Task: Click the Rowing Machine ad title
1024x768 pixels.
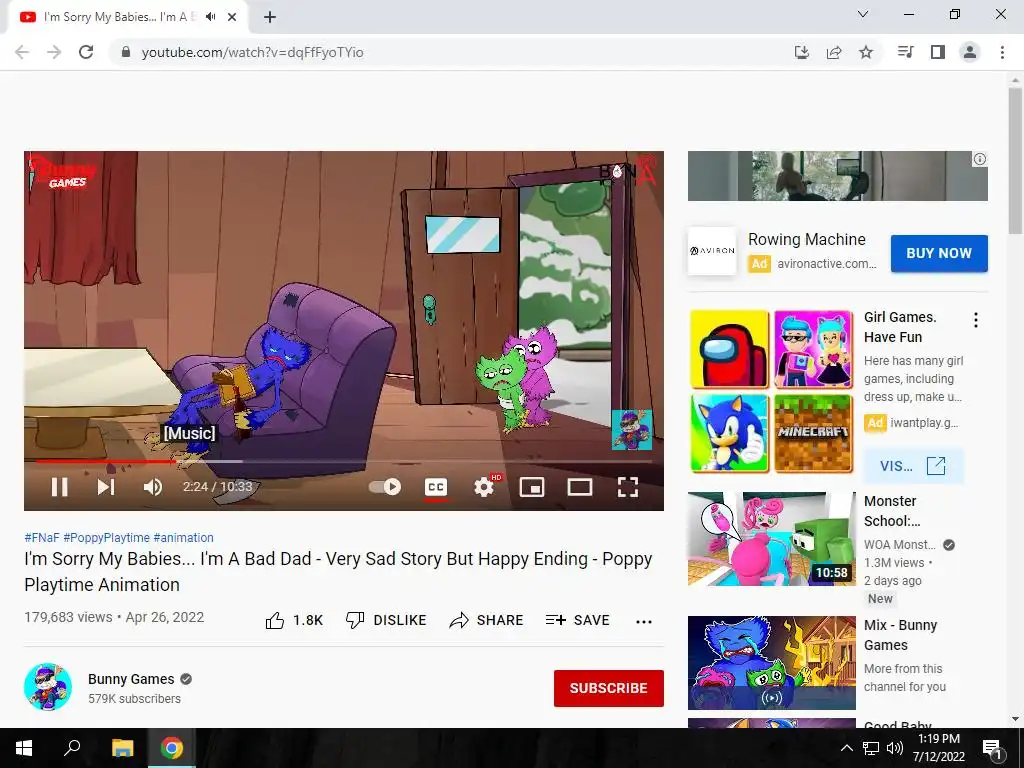Action: (x=807, y=240)
